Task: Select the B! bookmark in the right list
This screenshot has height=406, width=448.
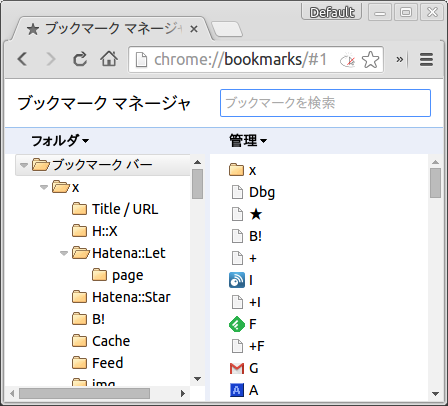Action: 246,236
